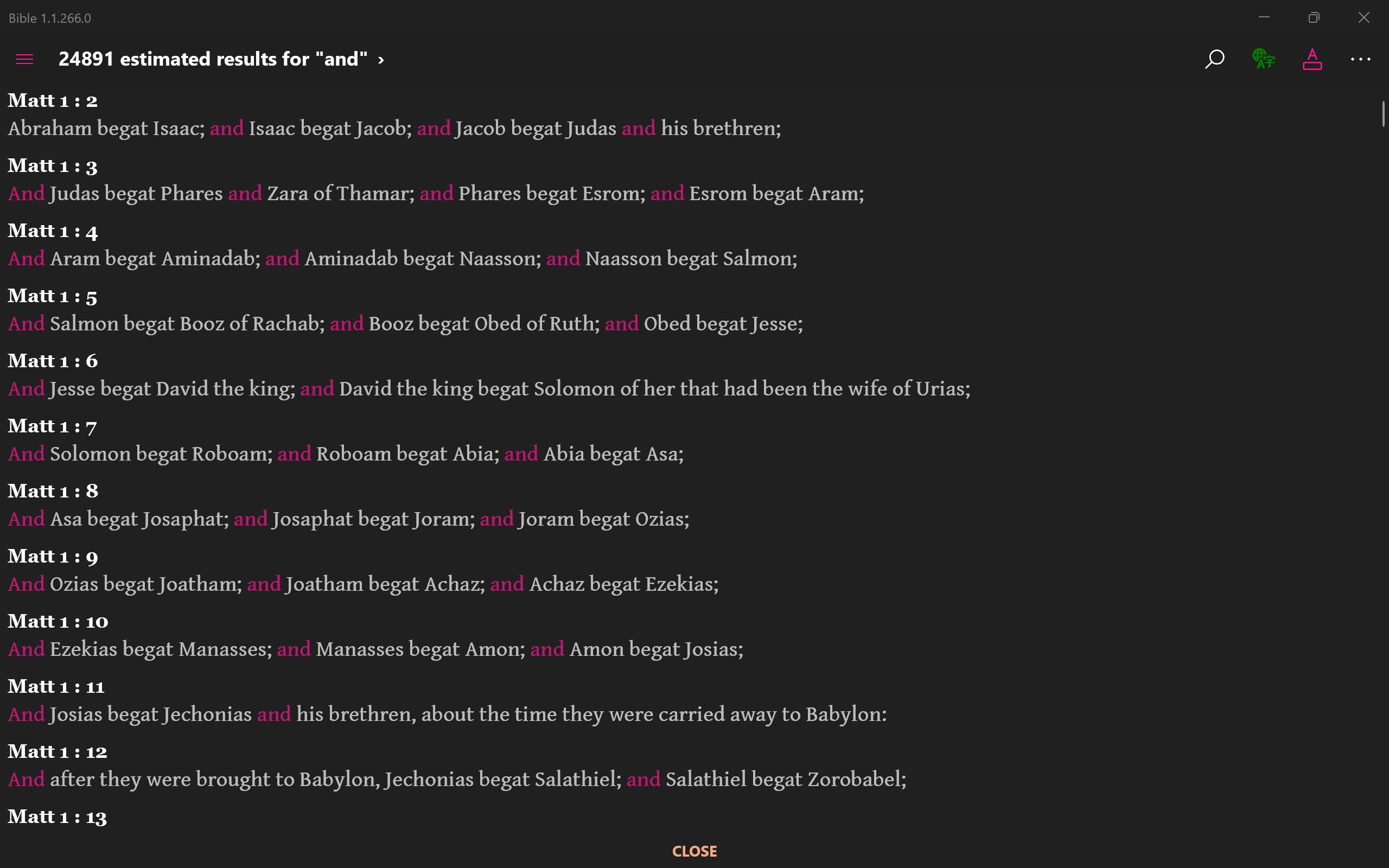Click the arrow after 'and' in the header
1389x868 pixels.
click(x=381, y=59)
